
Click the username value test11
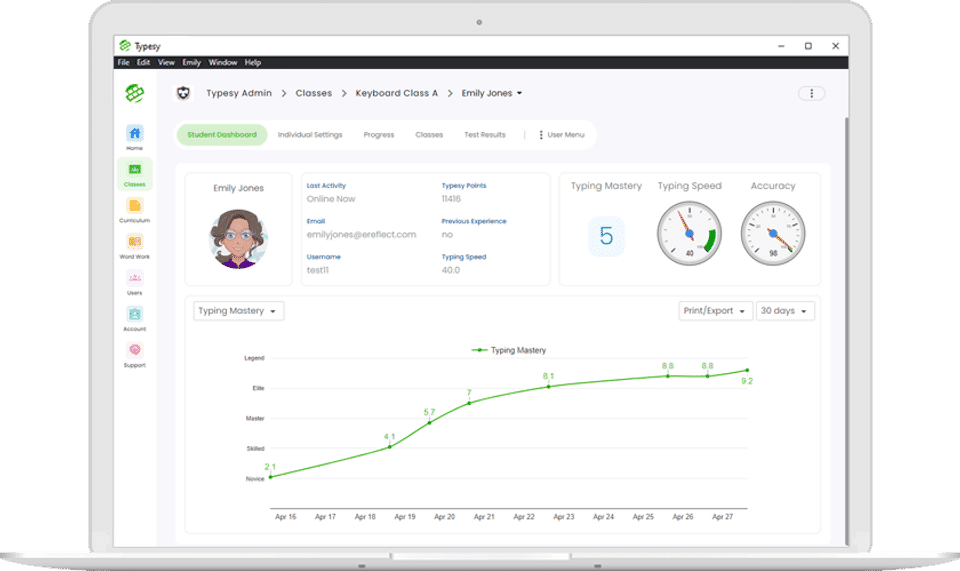pyautogui.click(x=317, y=270)
